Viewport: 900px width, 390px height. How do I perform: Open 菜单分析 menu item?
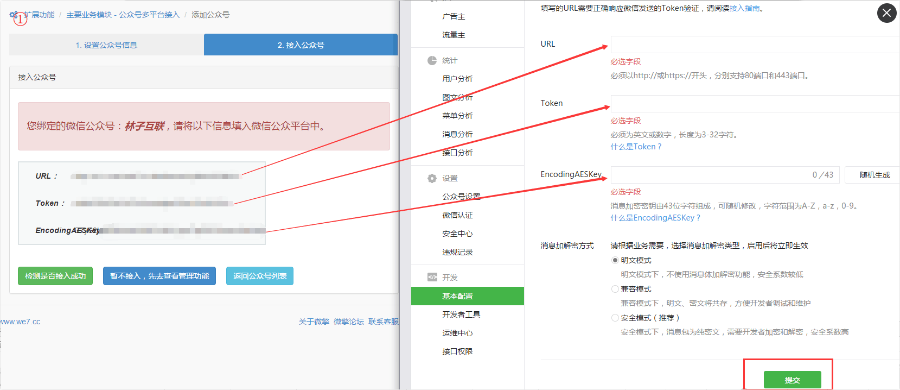[x=457, y=115]
